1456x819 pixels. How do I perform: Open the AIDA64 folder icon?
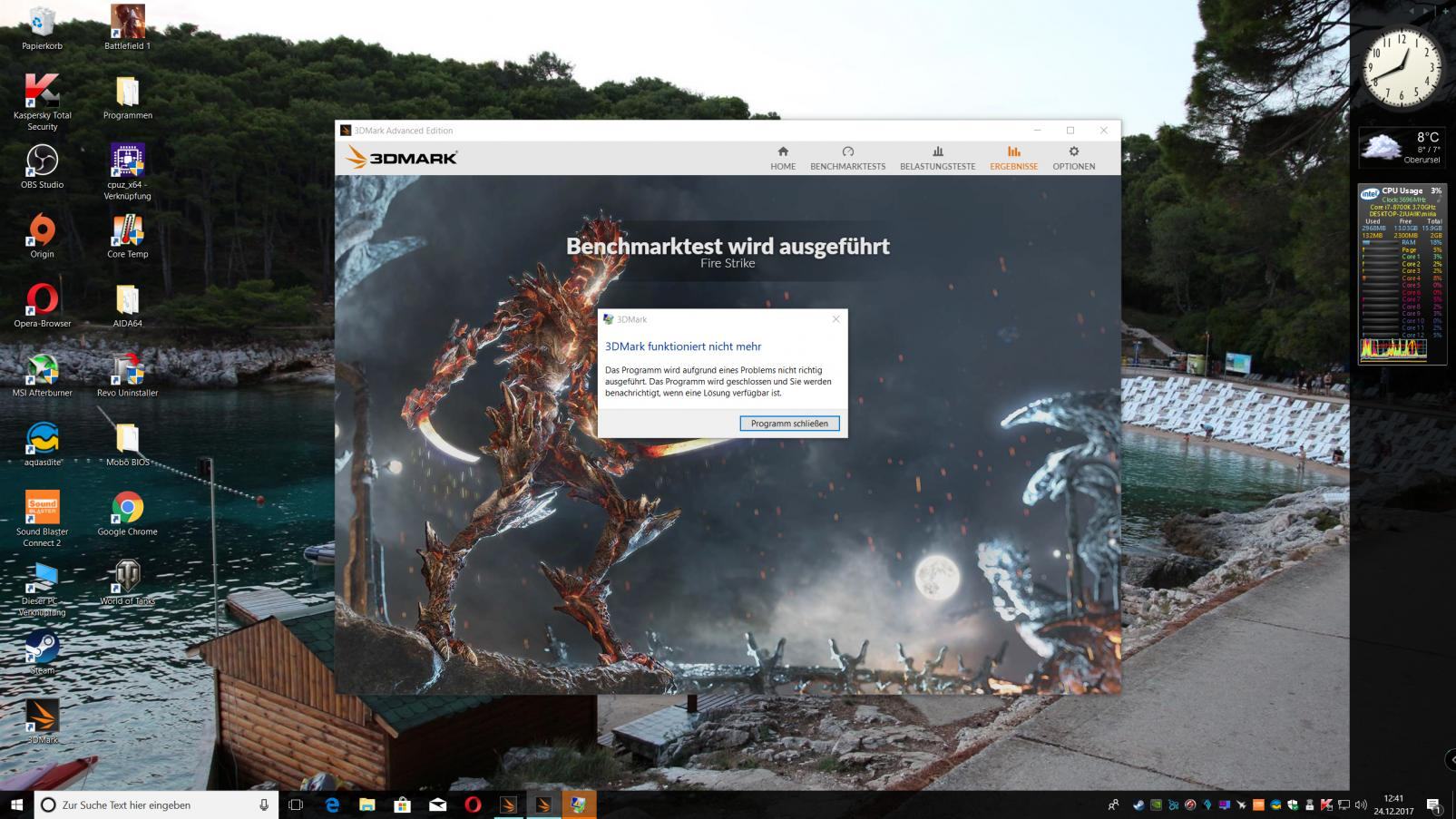tap(127, 306)
